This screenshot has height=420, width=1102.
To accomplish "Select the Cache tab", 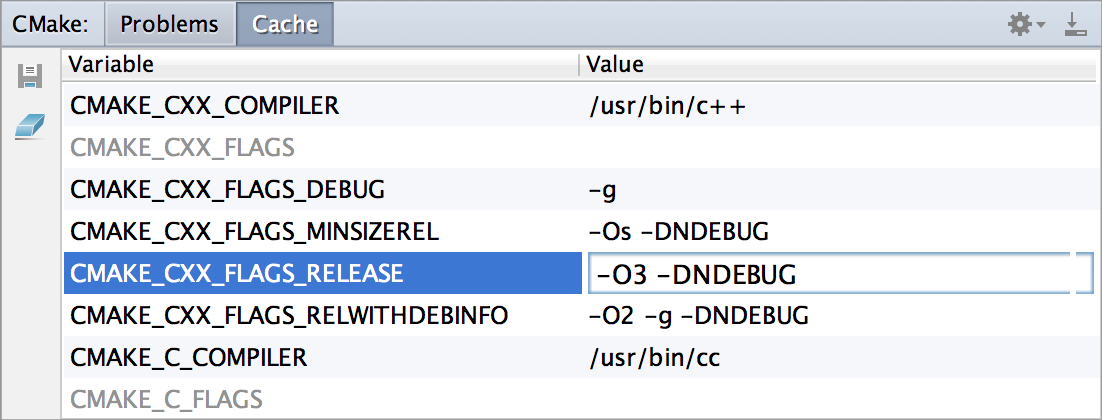I will tap(284, 25).
